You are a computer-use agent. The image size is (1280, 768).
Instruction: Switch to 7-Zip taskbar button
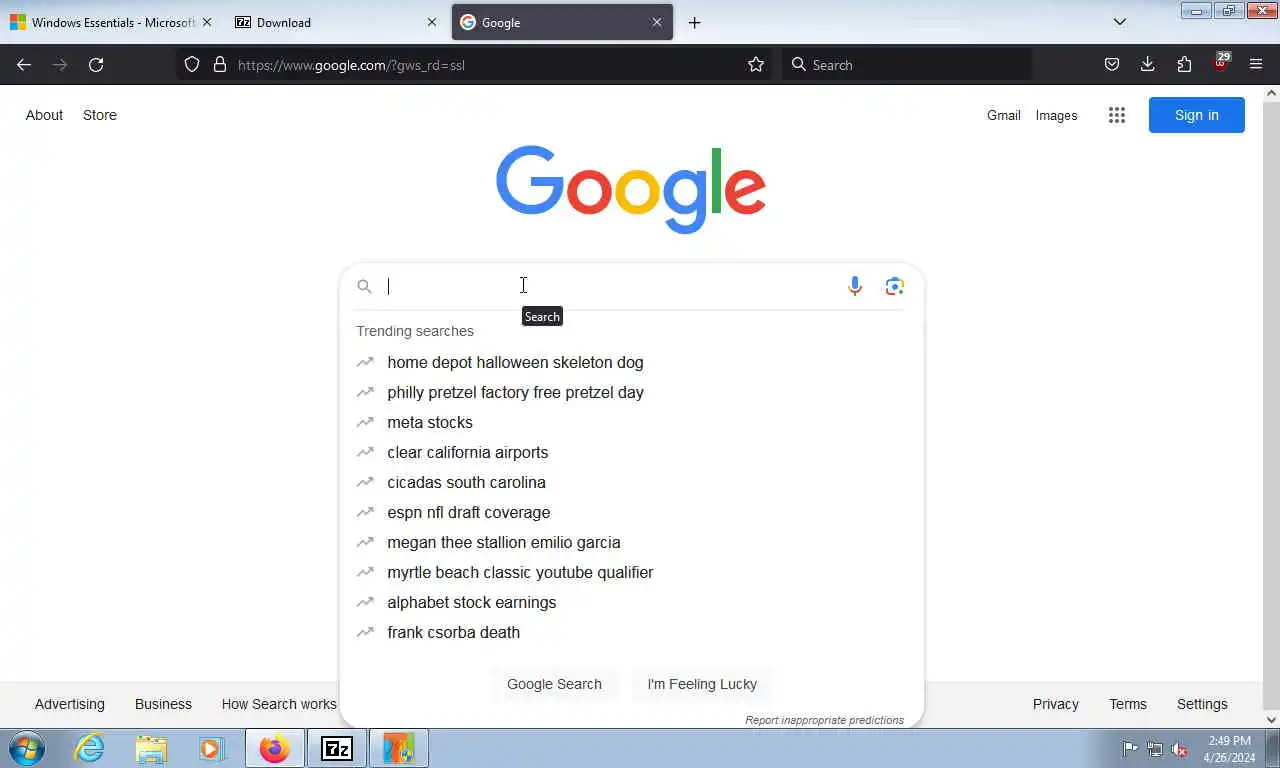[337, 748]
